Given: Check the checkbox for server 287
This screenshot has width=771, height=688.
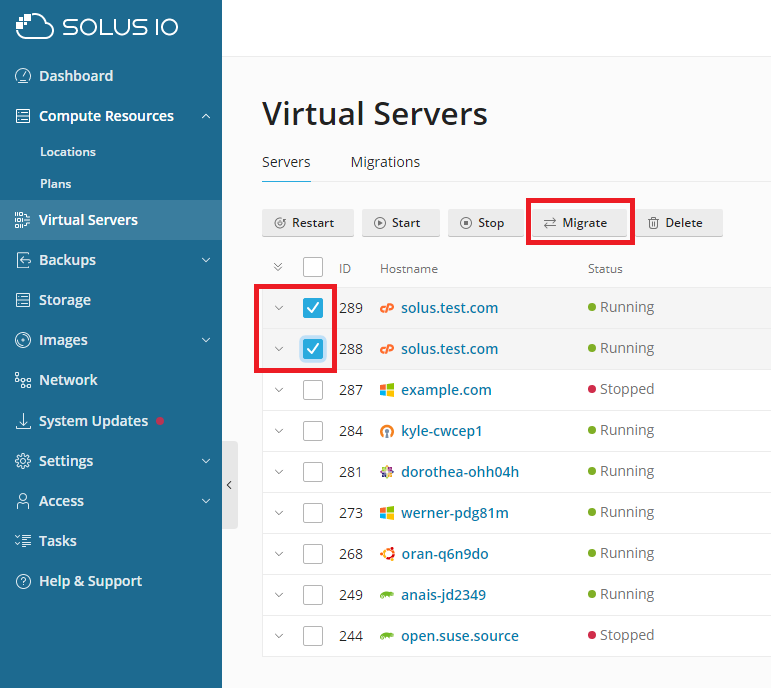Looking at the screenshot, I should pyautogui.click(x=313, y=390).
